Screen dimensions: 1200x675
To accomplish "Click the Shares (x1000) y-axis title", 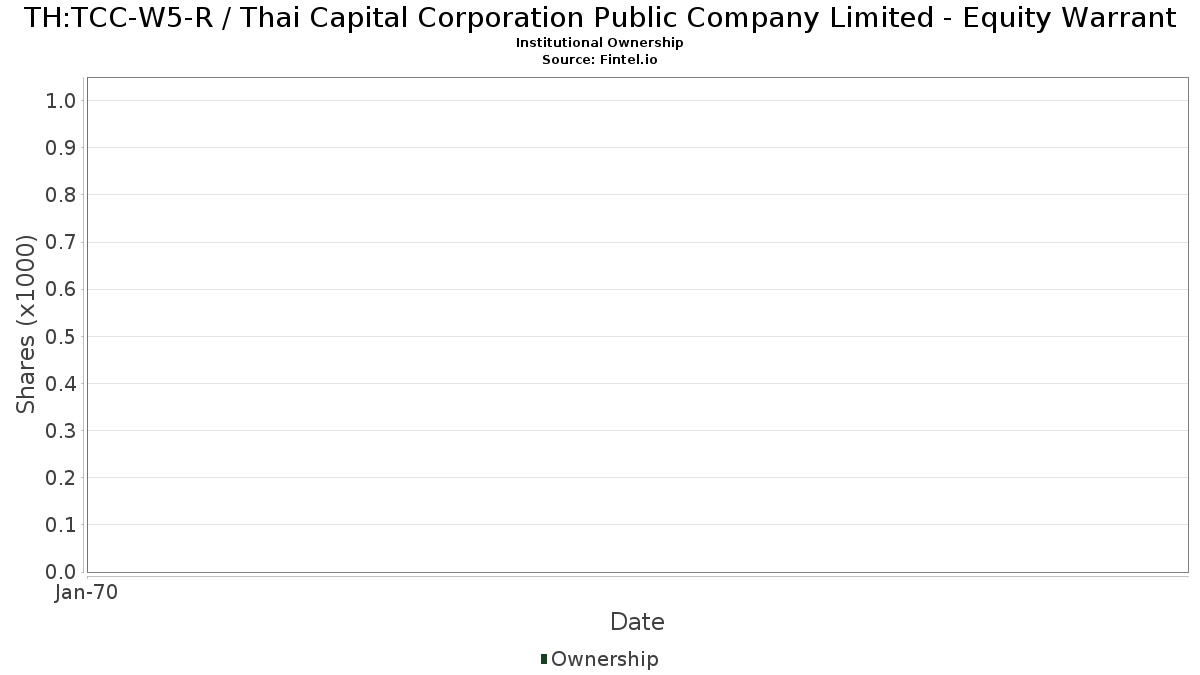I will click(27, 324).
